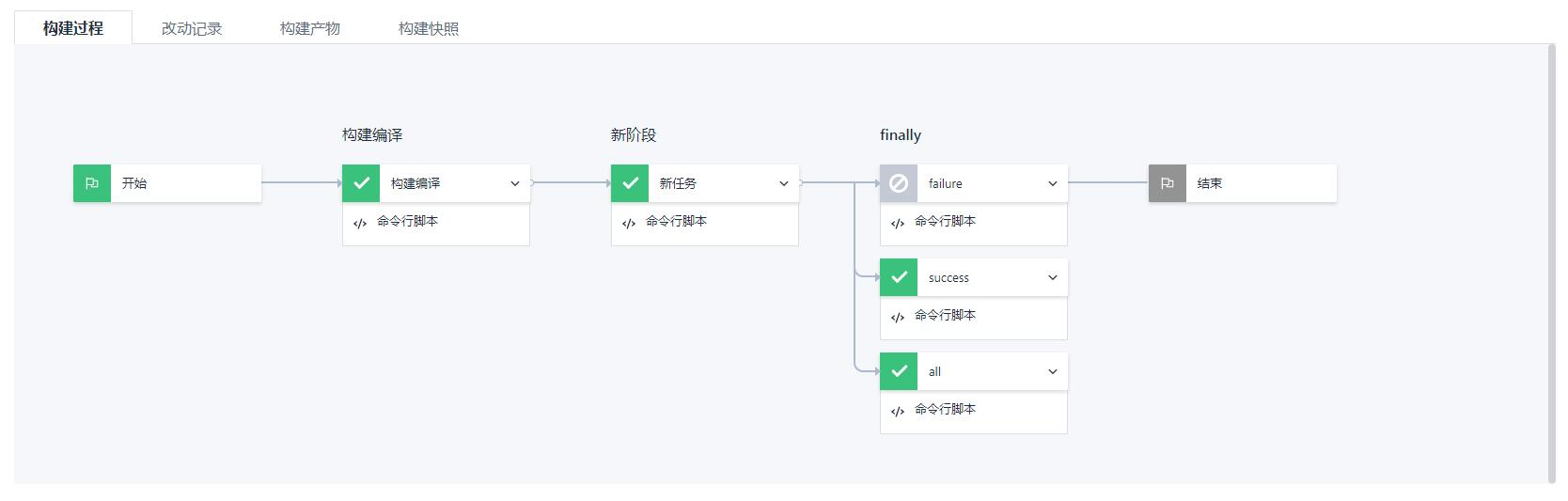
Task: Click 命令行脚本 step under failure
Action: pos(974,224)
